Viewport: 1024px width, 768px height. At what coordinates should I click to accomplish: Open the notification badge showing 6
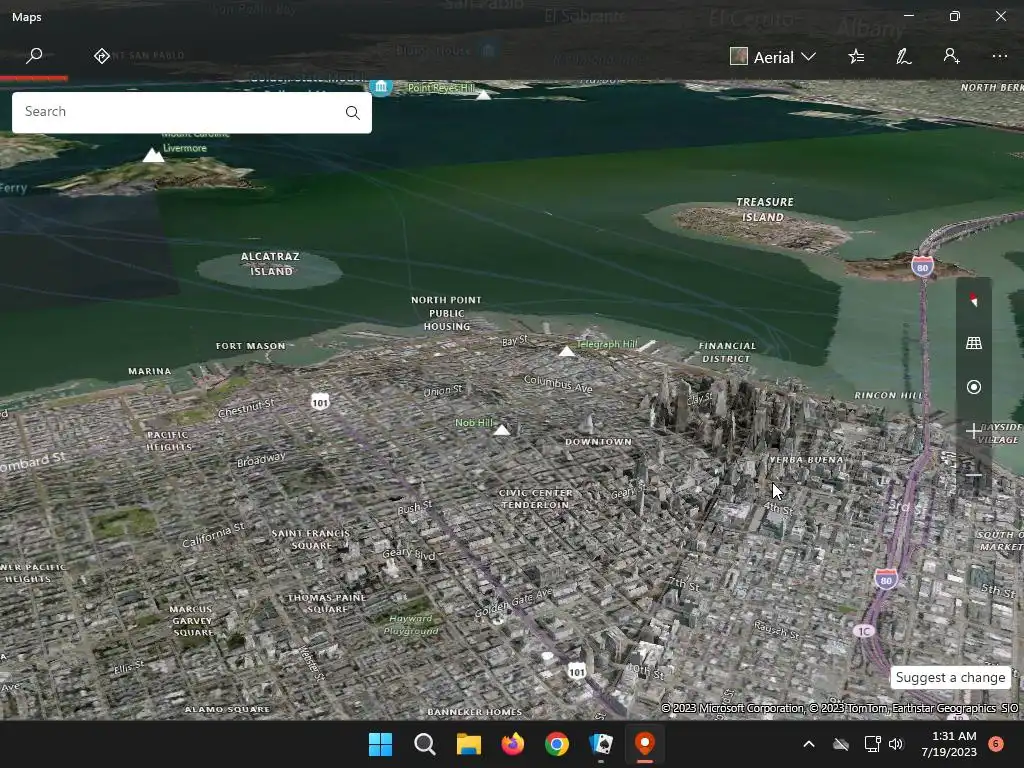(996, 744)
